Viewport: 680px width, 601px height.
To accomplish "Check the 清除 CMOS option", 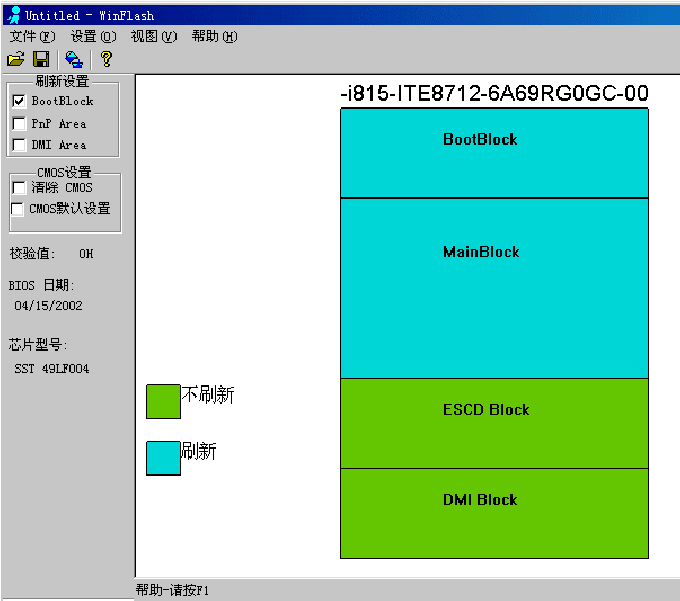I will [19, 188].
